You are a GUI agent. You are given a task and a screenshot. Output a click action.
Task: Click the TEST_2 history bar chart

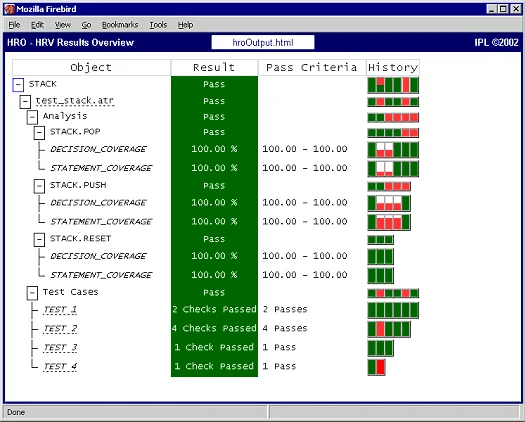[x=389, y=329]
